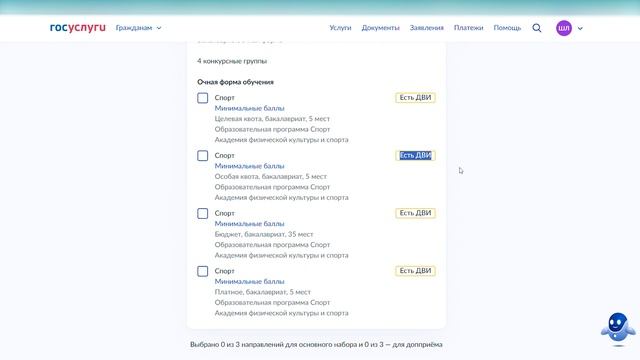Screen dimensions: 640x360
Task: Open the search magnifier icon
Action: click(x=537, y=28)
